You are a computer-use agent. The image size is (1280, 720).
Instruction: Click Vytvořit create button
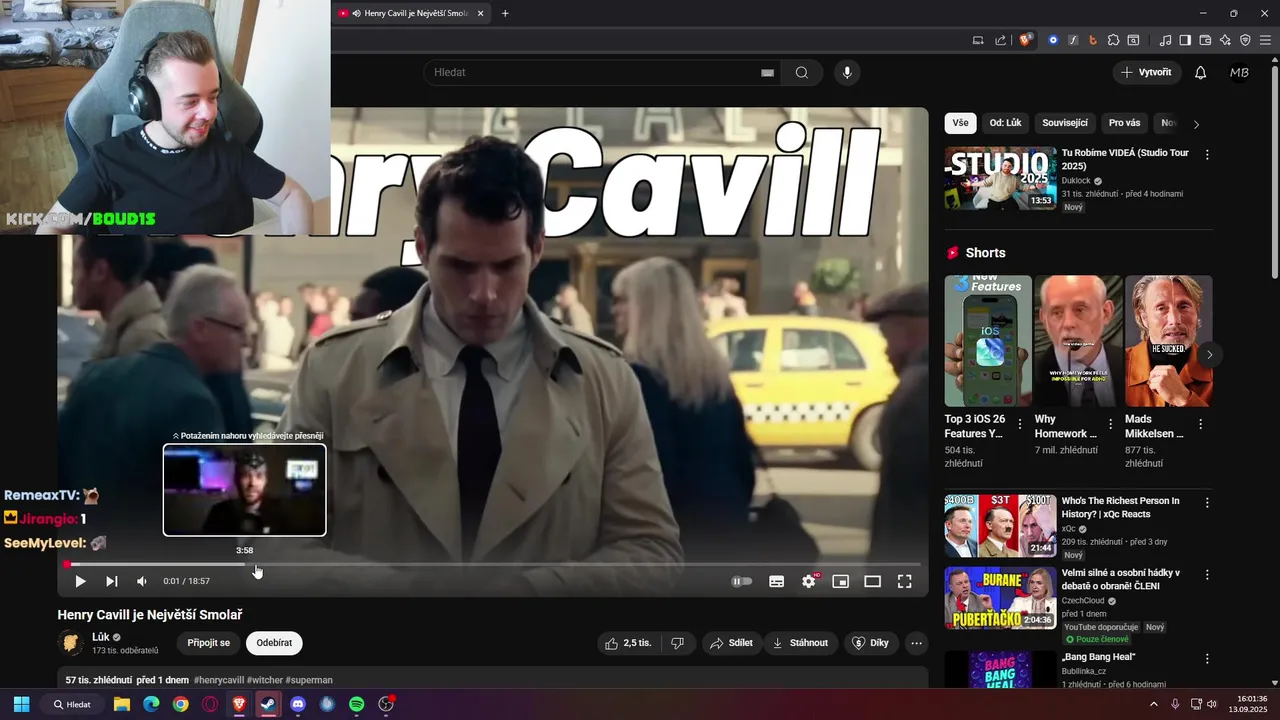(1147, 72)
